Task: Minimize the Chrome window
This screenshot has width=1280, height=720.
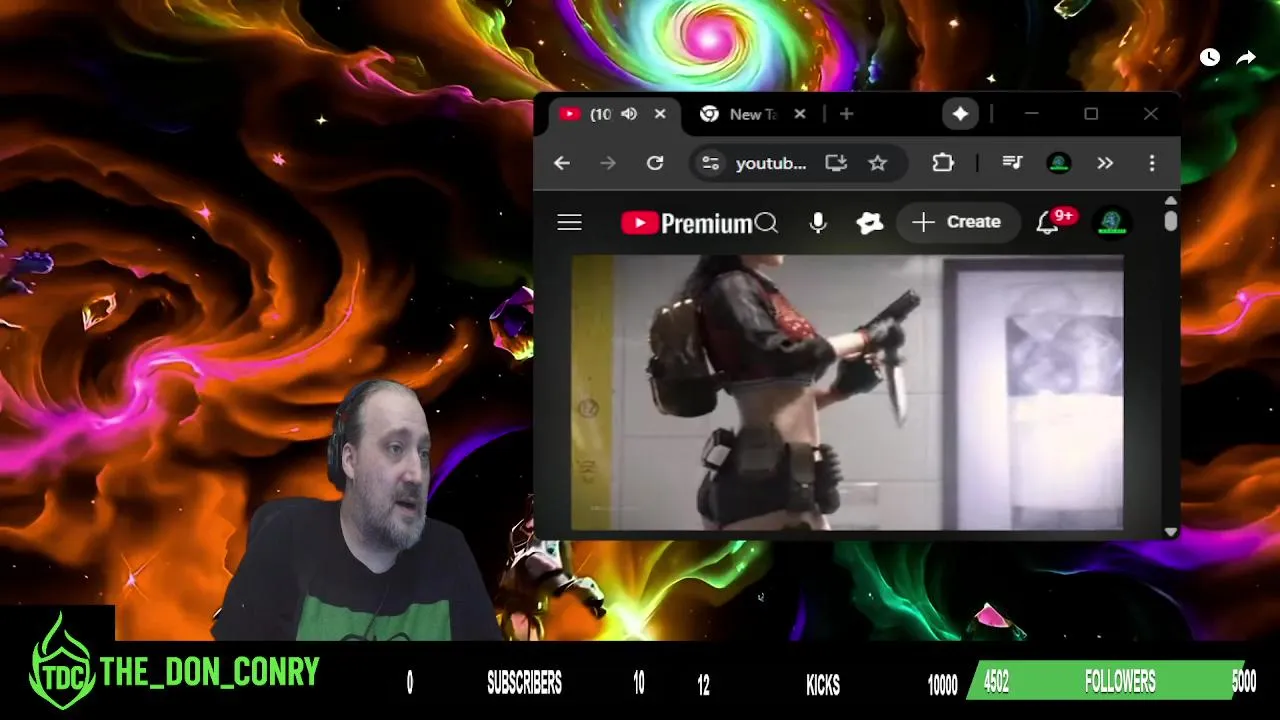Action: pyautogui.click(x=1031, y=114)
